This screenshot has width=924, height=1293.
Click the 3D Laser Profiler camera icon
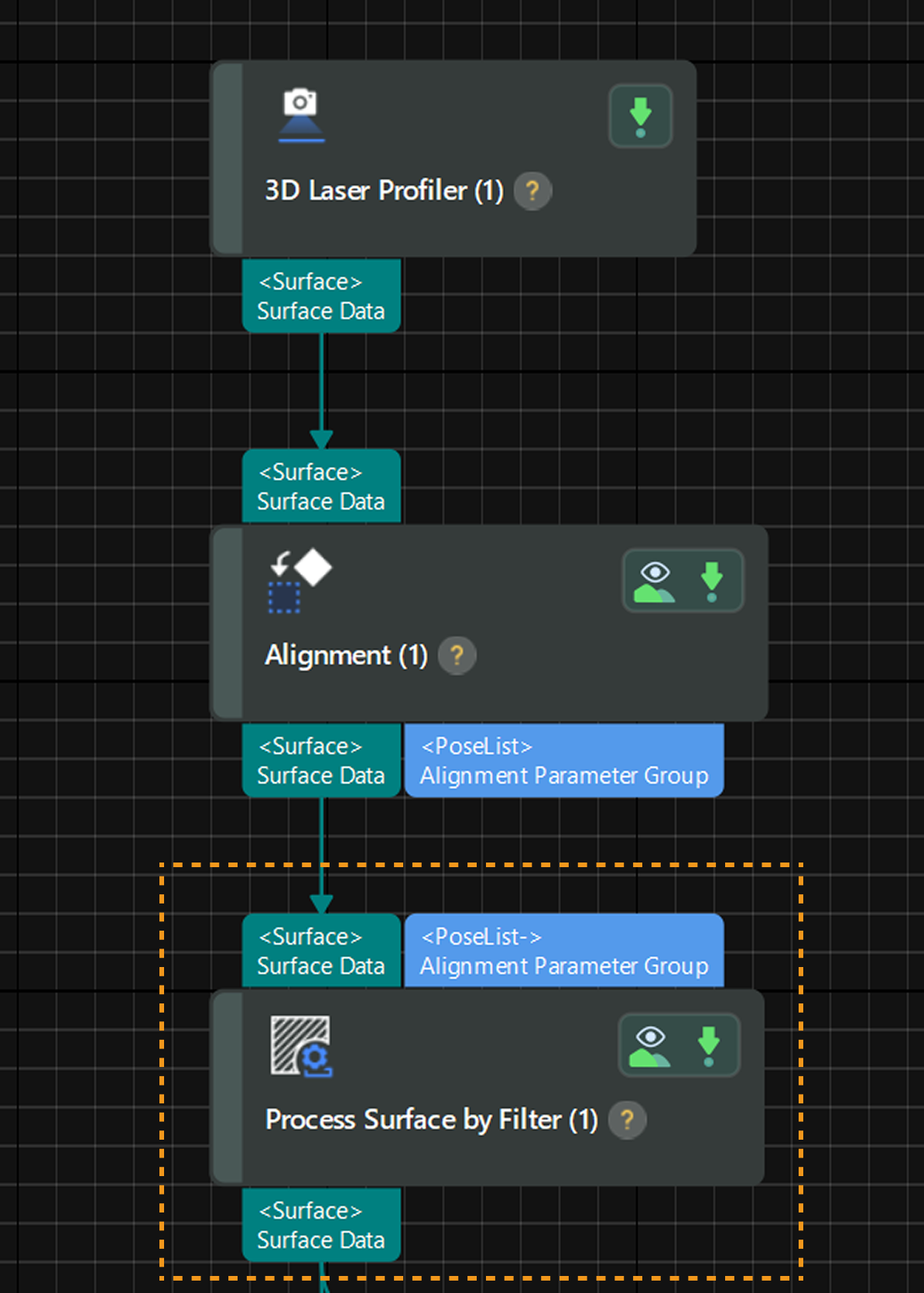click(x=301, y=115)
